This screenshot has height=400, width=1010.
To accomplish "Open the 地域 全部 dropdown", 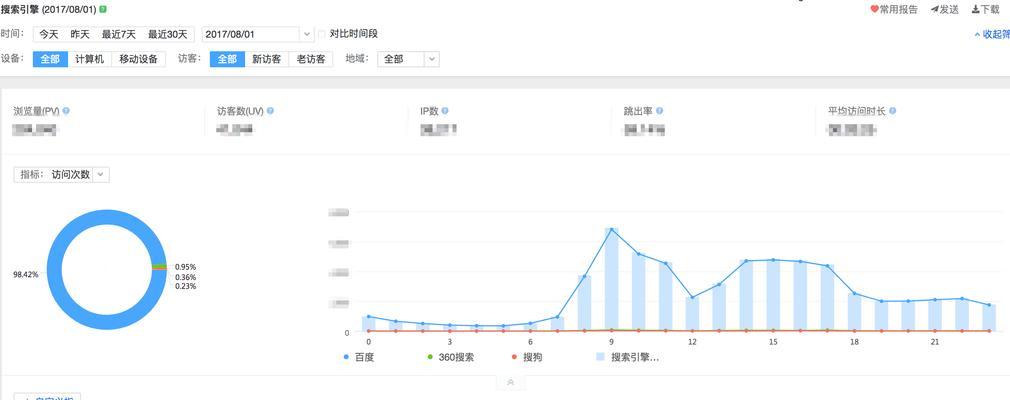I will (x=408, y=59).
